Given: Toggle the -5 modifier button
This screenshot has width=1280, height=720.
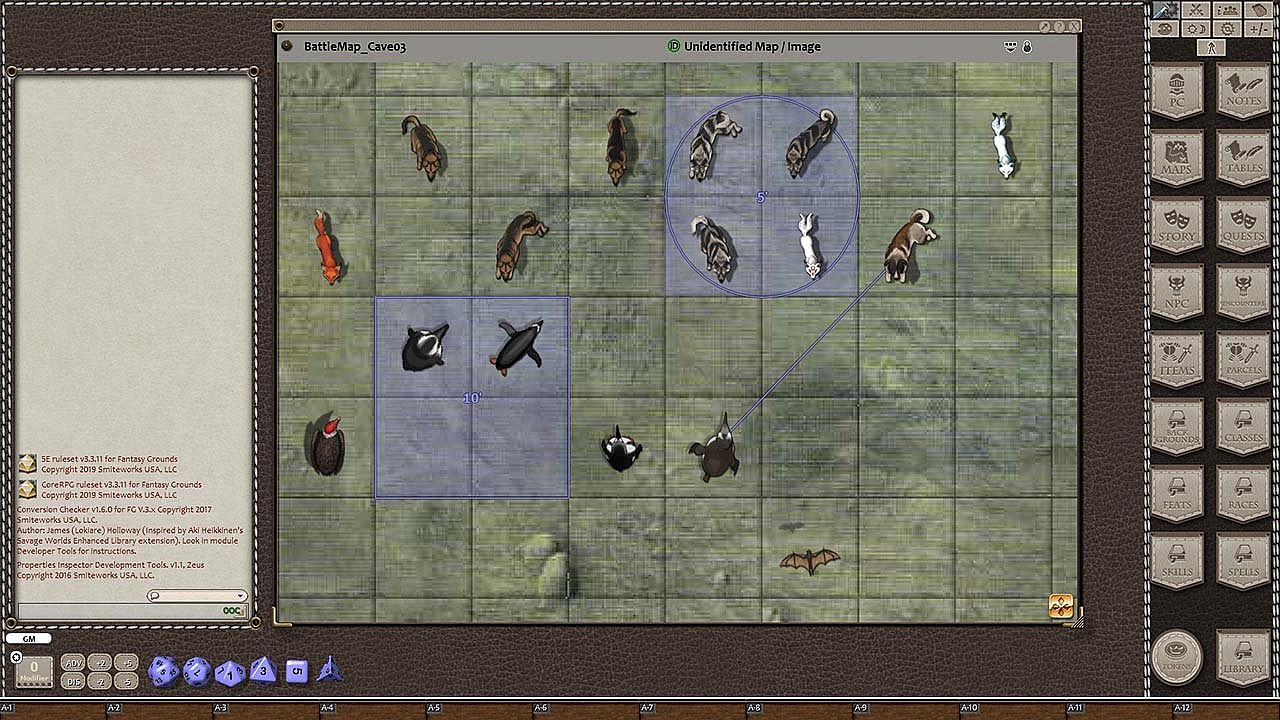Looking at the screenshot, I should tap(125, 681).
